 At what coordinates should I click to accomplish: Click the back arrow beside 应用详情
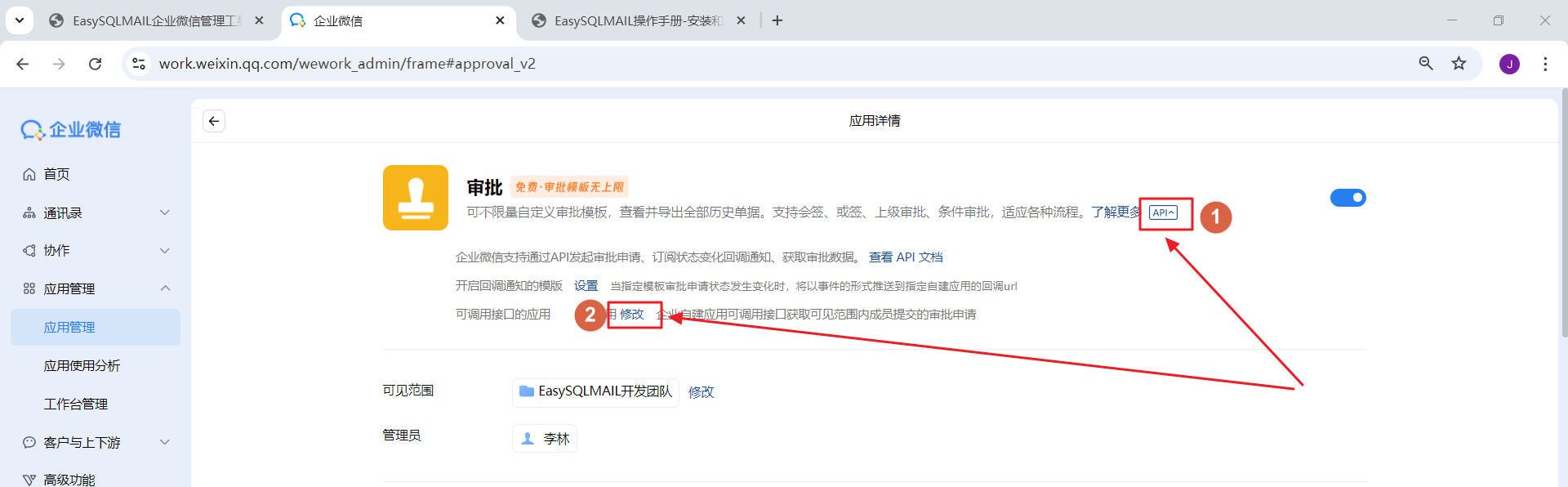point(214,121)
